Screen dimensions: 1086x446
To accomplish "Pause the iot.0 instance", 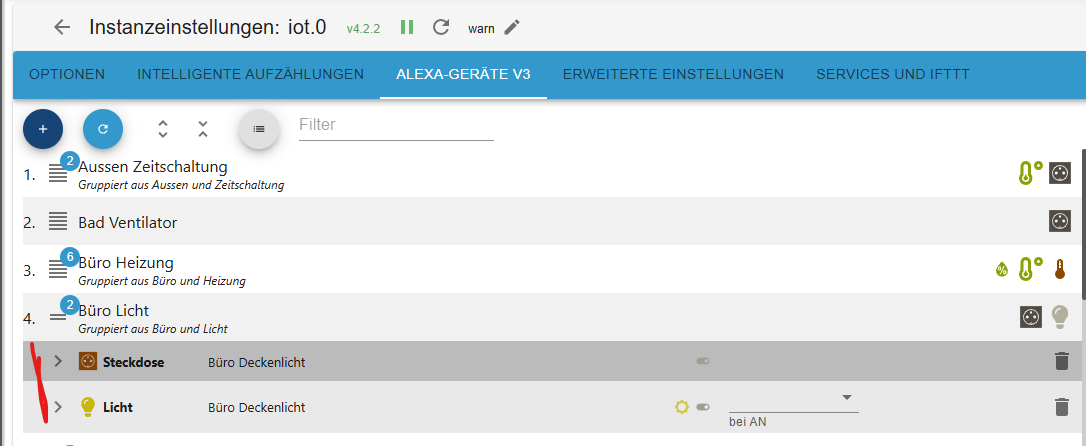I will click(x=407, y=27).
